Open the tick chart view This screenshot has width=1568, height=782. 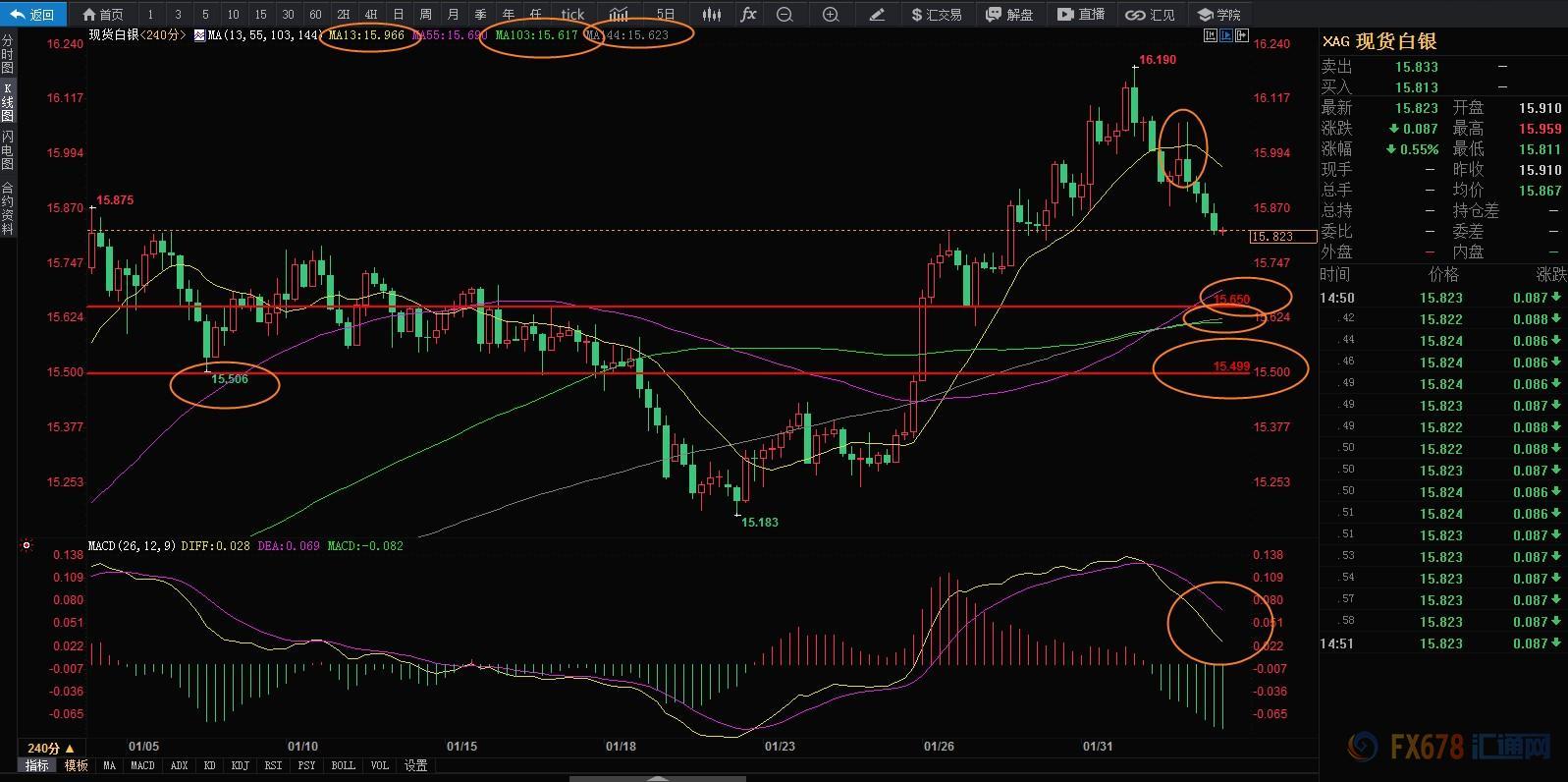pyautogui.click(x=572, y=14)
